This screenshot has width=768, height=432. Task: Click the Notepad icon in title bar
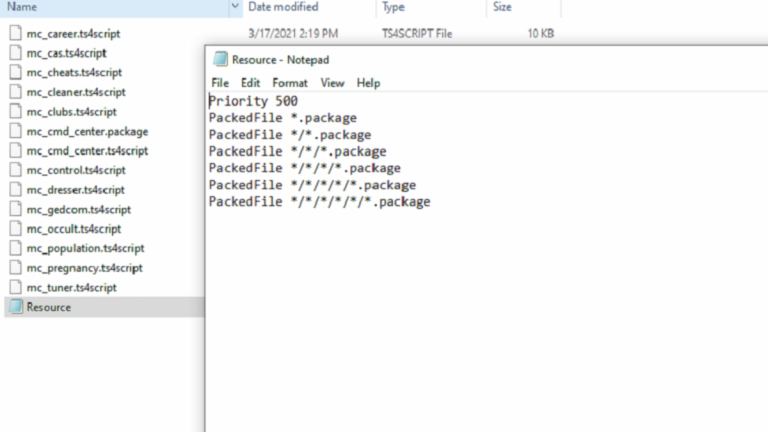[x=220, y=60]
